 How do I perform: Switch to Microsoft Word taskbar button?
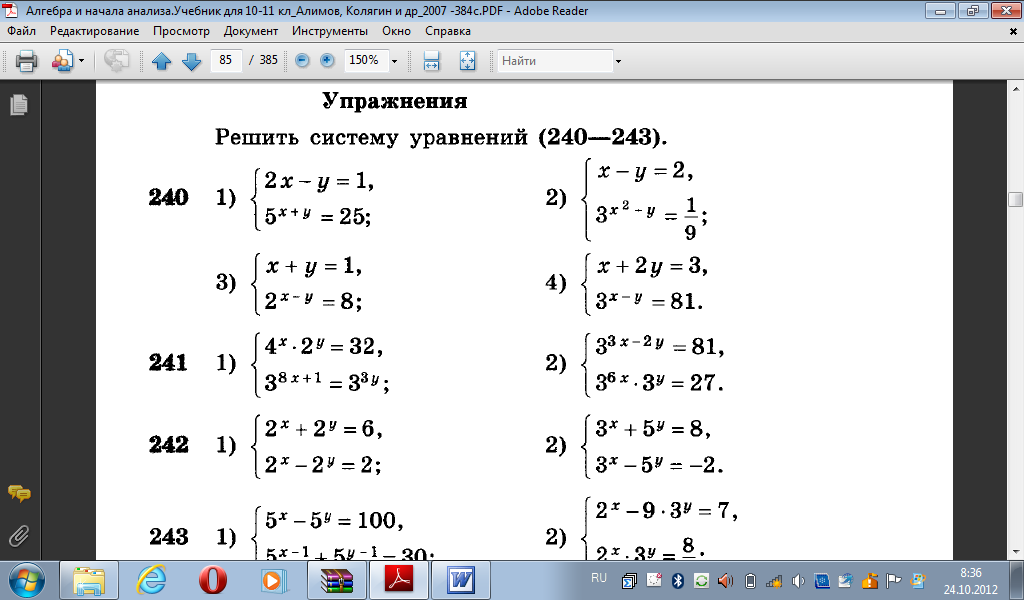(x=461, y=580)
